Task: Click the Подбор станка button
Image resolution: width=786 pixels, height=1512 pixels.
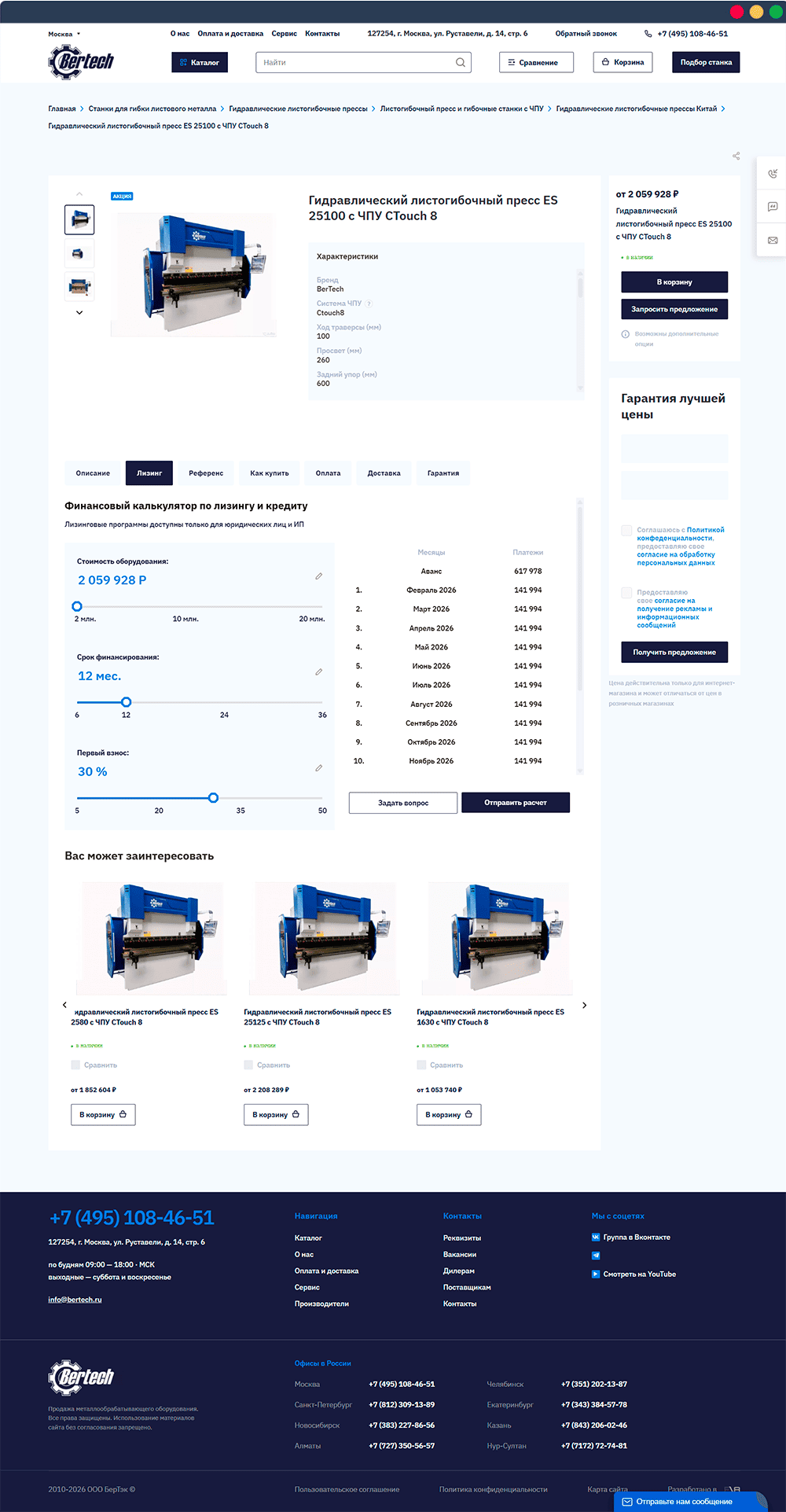Action: pyautogui.click(x=706, y=62)
